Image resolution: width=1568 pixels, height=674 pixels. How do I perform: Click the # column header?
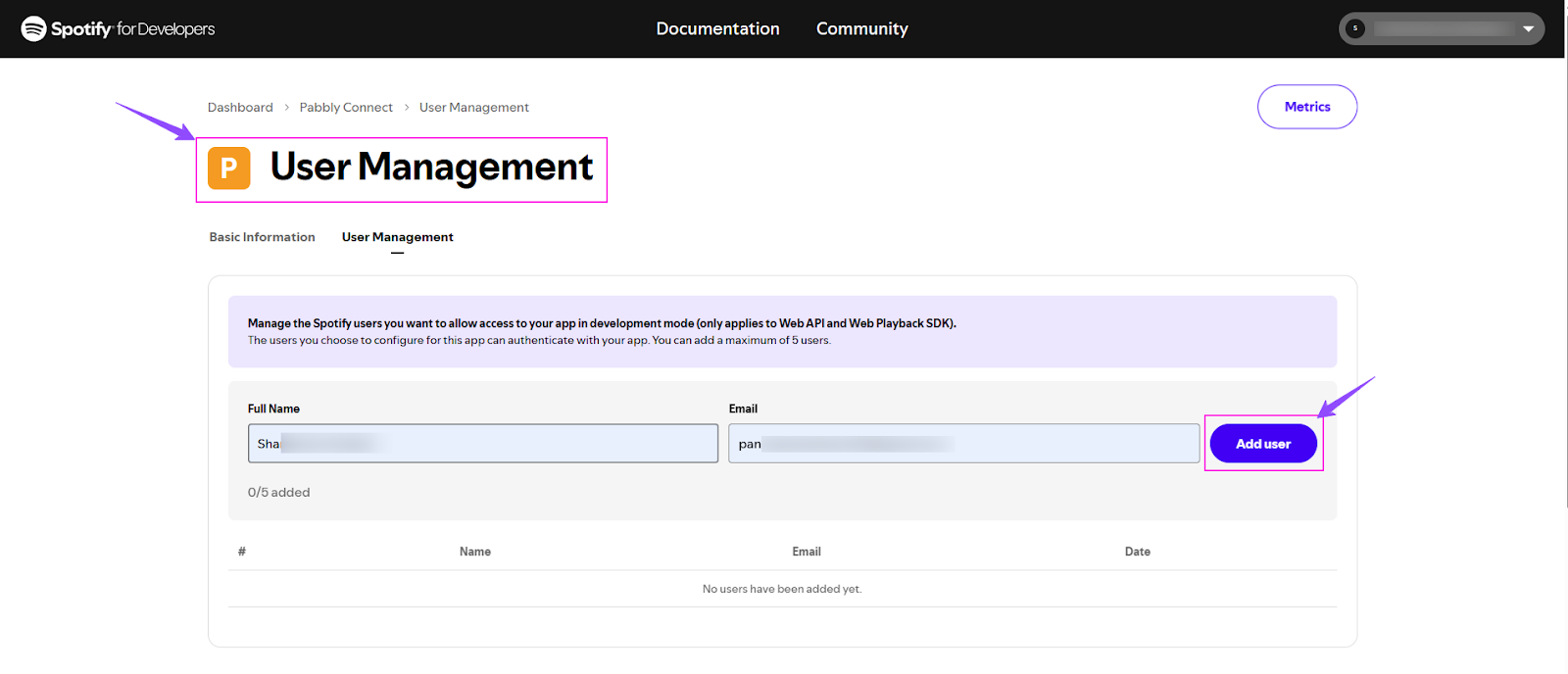click(x=242, y=552)
